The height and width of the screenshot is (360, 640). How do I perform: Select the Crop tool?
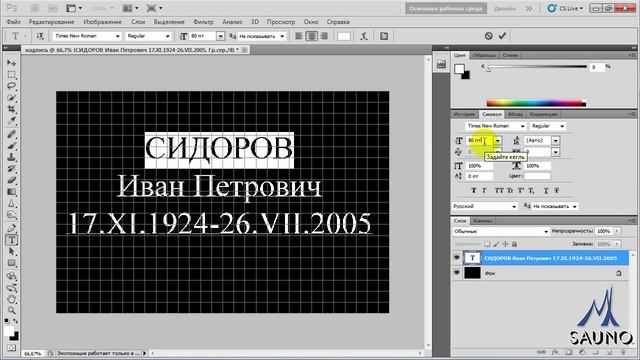coord(11,109)
